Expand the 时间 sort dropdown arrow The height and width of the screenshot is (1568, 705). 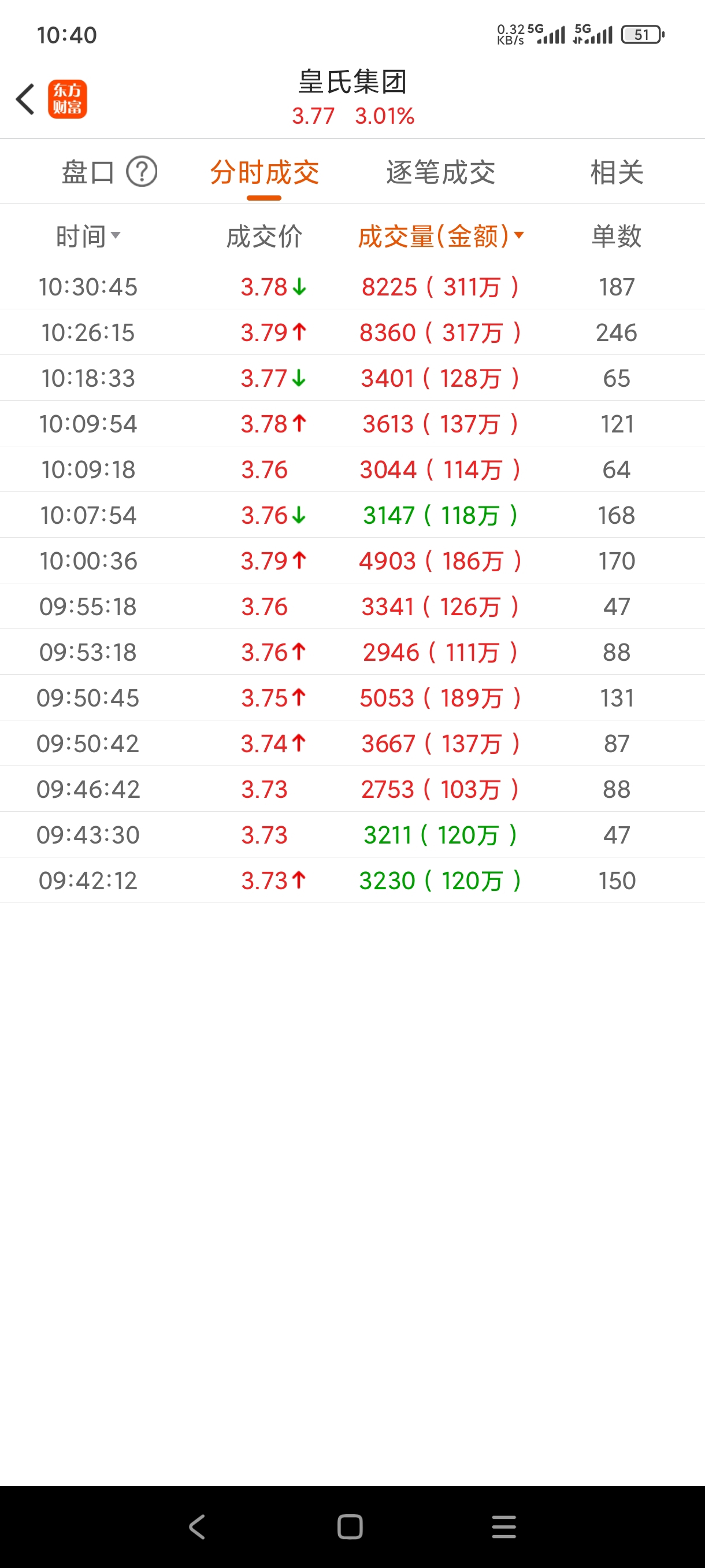point(116,235)
